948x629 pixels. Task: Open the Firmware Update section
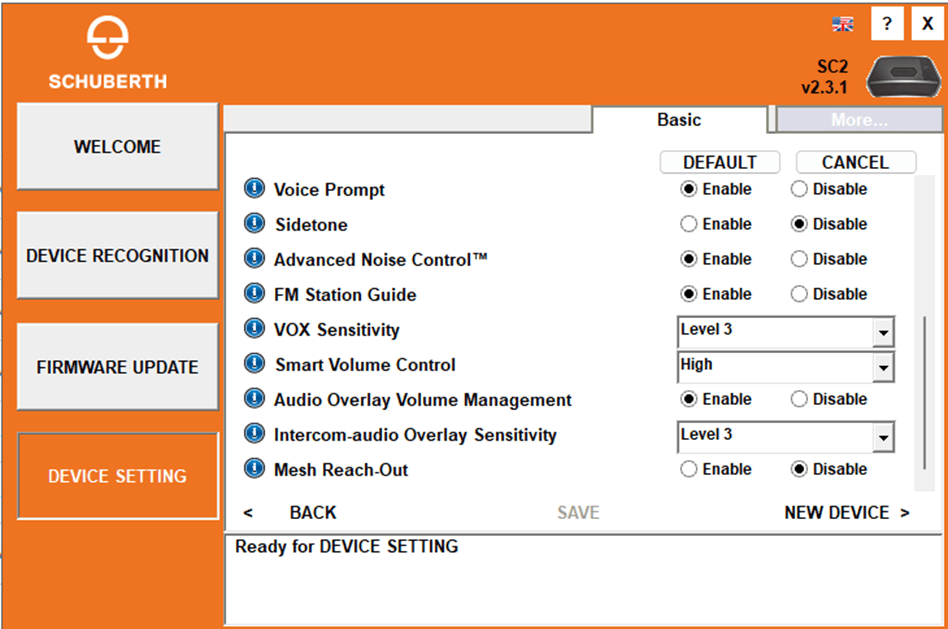pyautogui.click(x=118, y=367)
